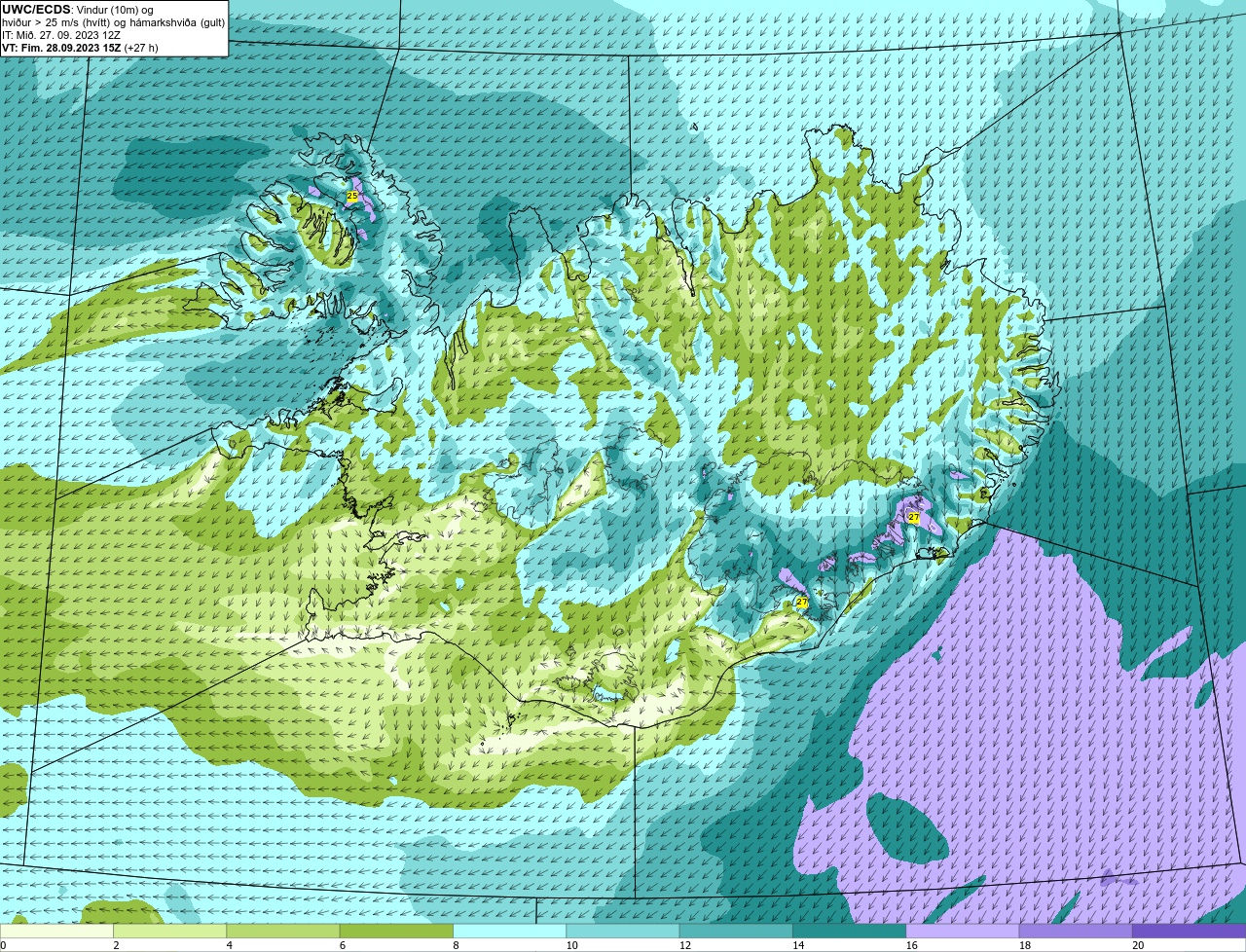Click the yellow 27 gust label nearest the south coast
The height and width of the screenshot is (952, 1246).
coord(802,603)
